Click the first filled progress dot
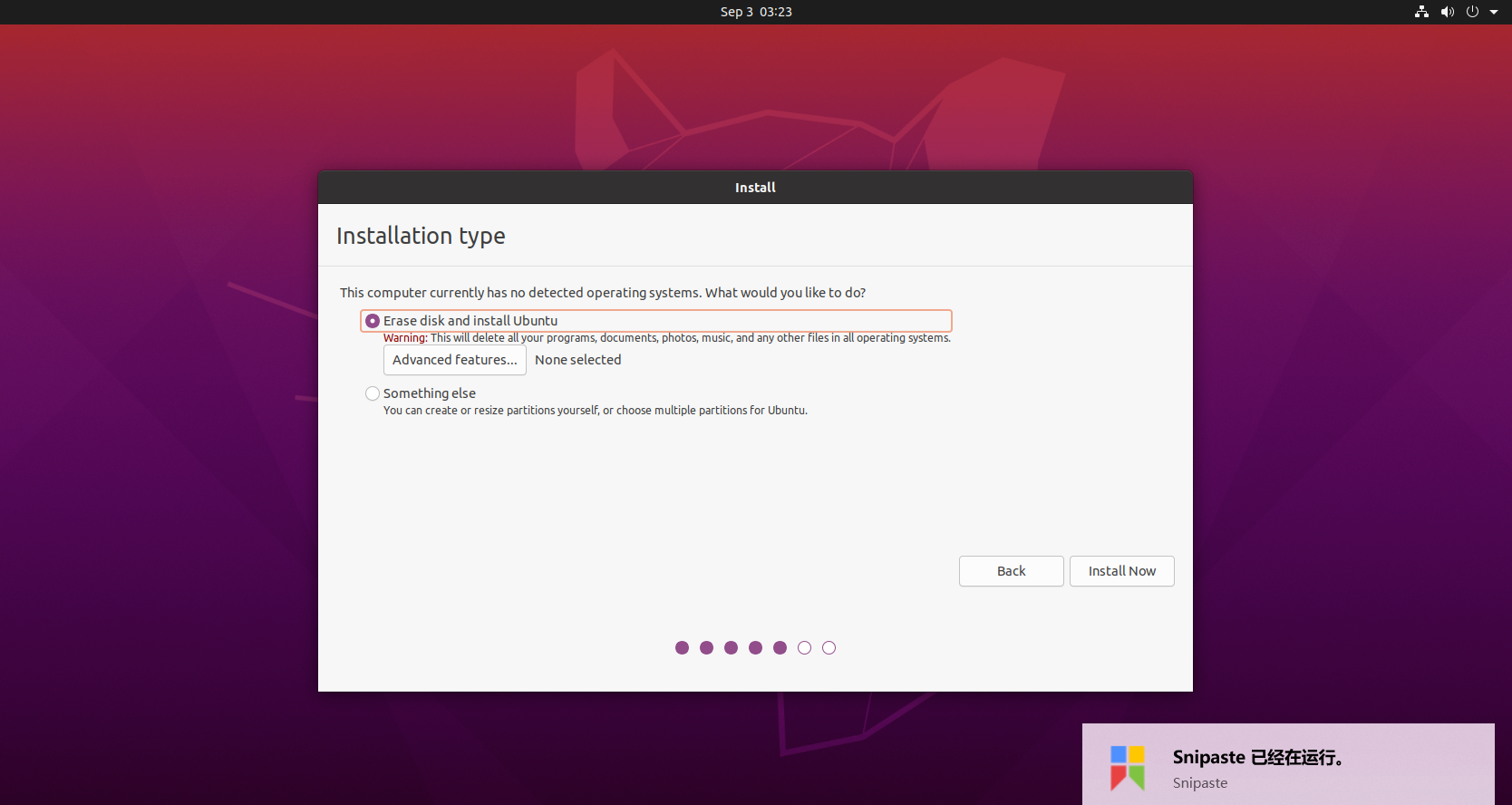This screenshot has width=1512, height=805. click(x=683, y=647)
